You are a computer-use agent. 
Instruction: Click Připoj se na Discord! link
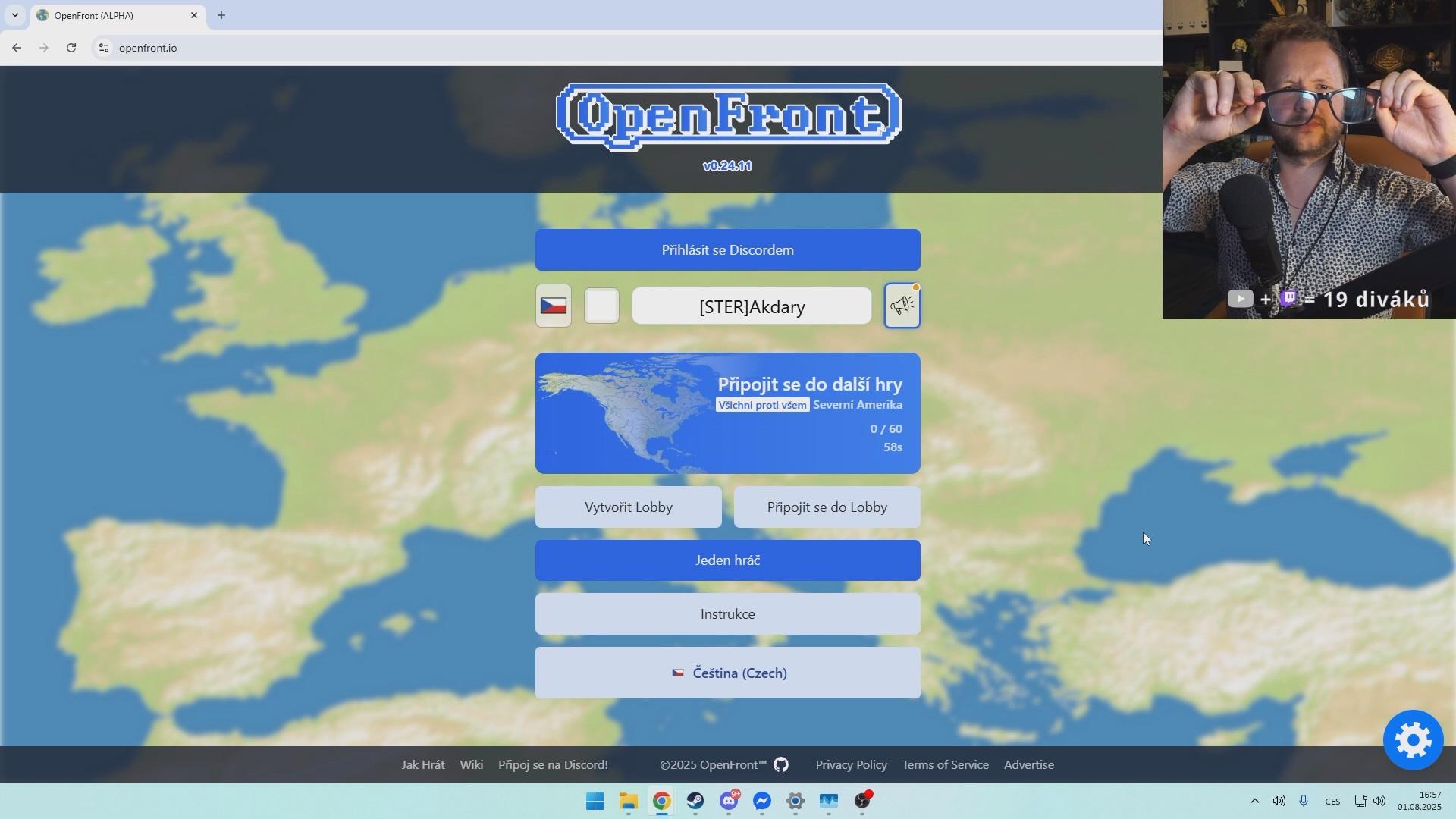point(553,764)
